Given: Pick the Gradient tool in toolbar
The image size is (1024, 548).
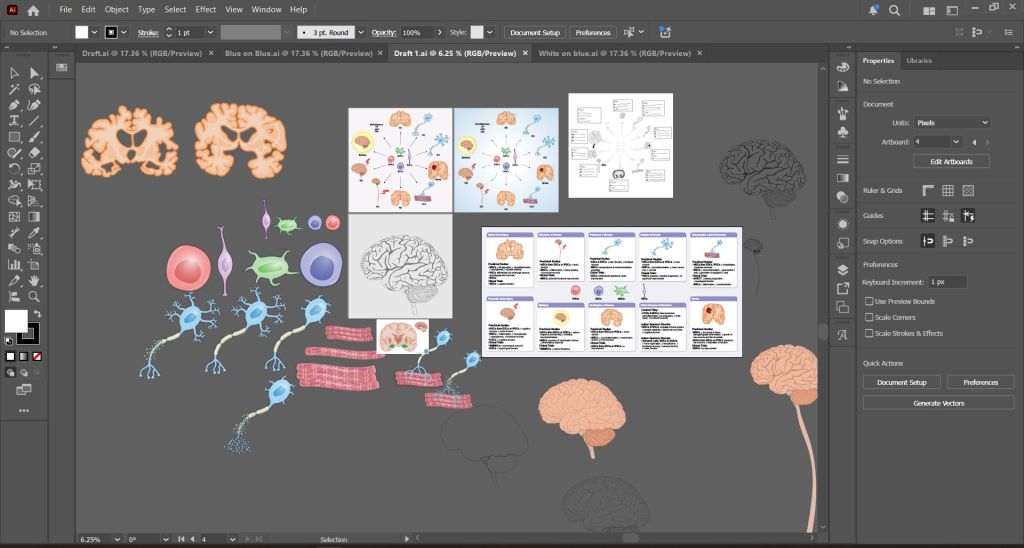Looking at the screenshot, I should (35, 217).
